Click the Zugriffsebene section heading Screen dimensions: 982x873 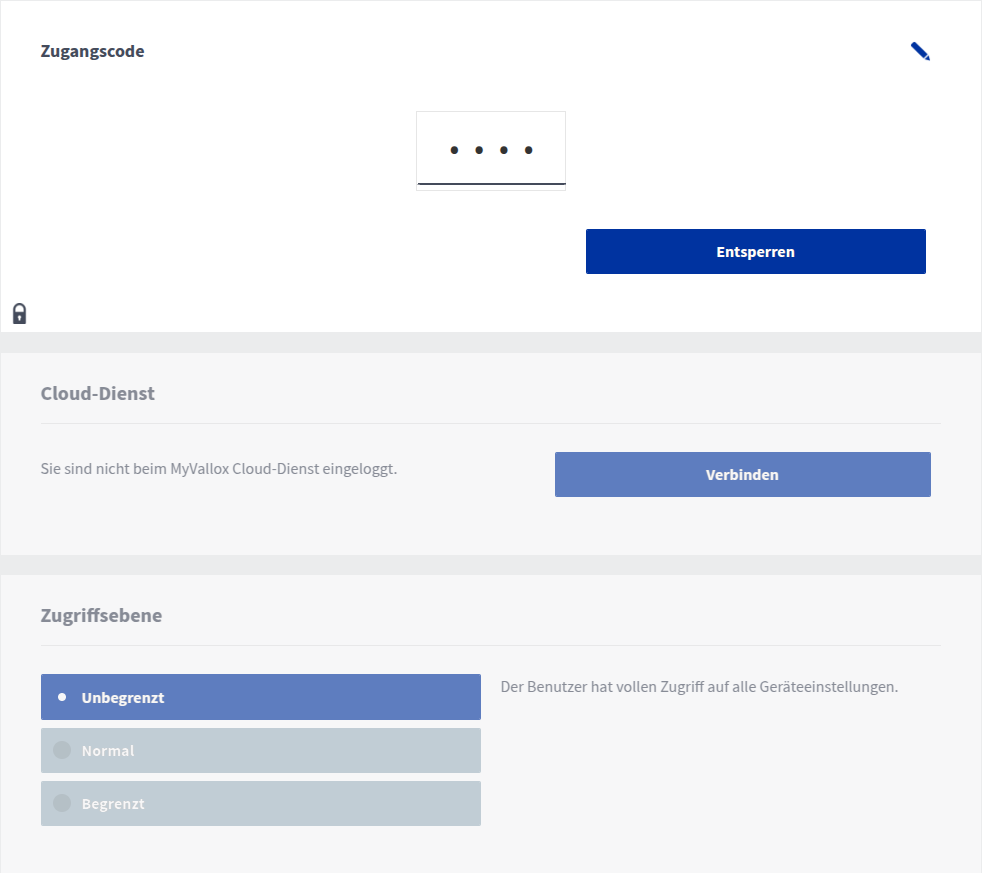point(101,616)
